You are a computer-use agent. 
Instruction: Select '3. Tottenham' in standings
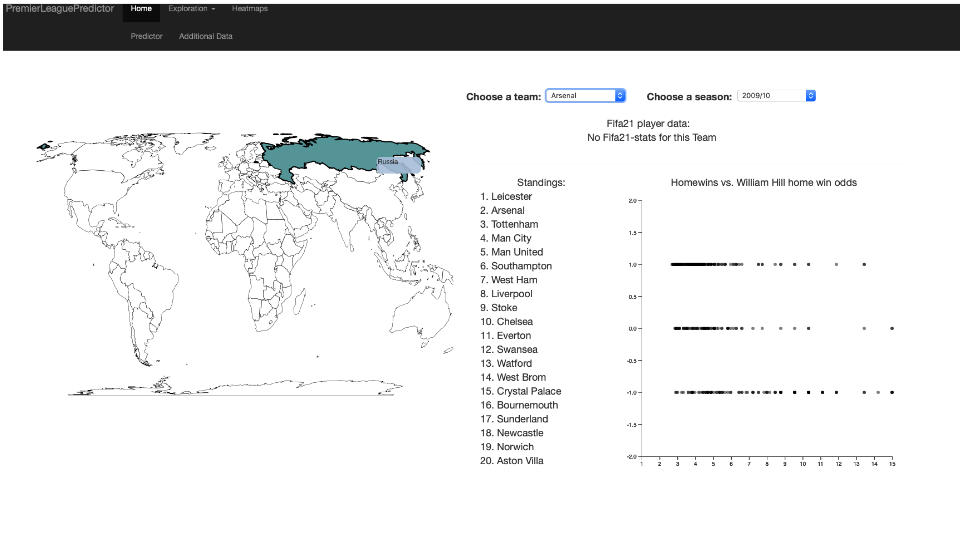click(x=509, y=224)
